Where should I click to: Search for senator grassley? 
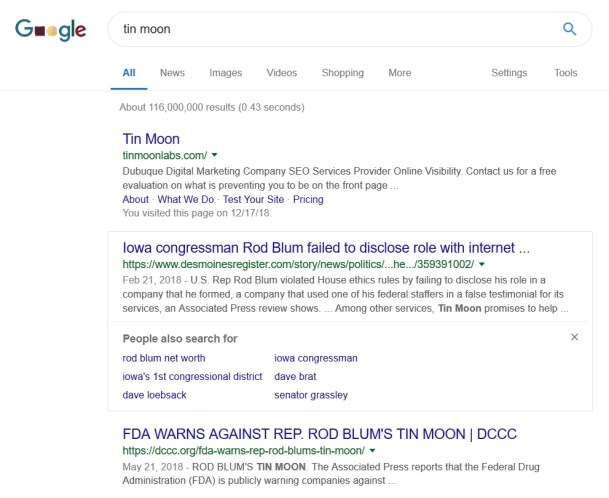311,395
